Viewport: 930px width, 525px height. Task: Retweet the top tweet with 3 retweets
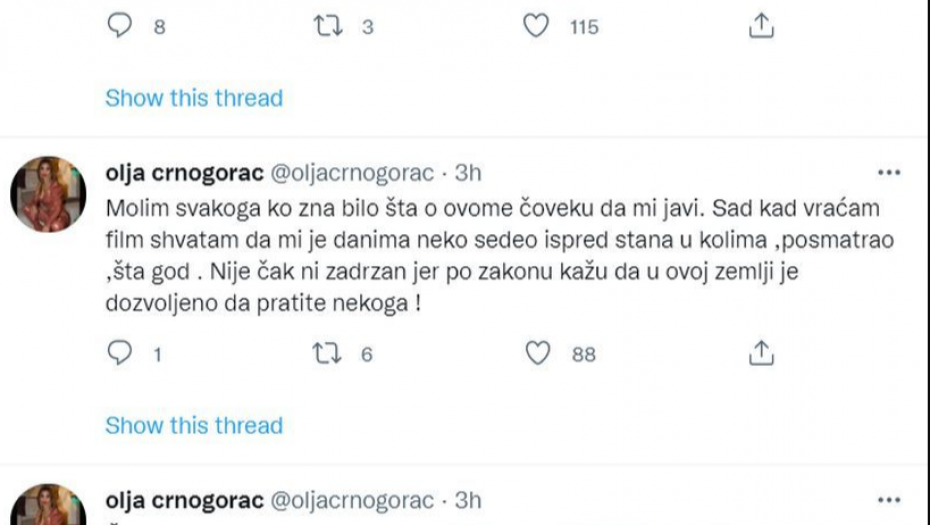click(x=326, y=28)
